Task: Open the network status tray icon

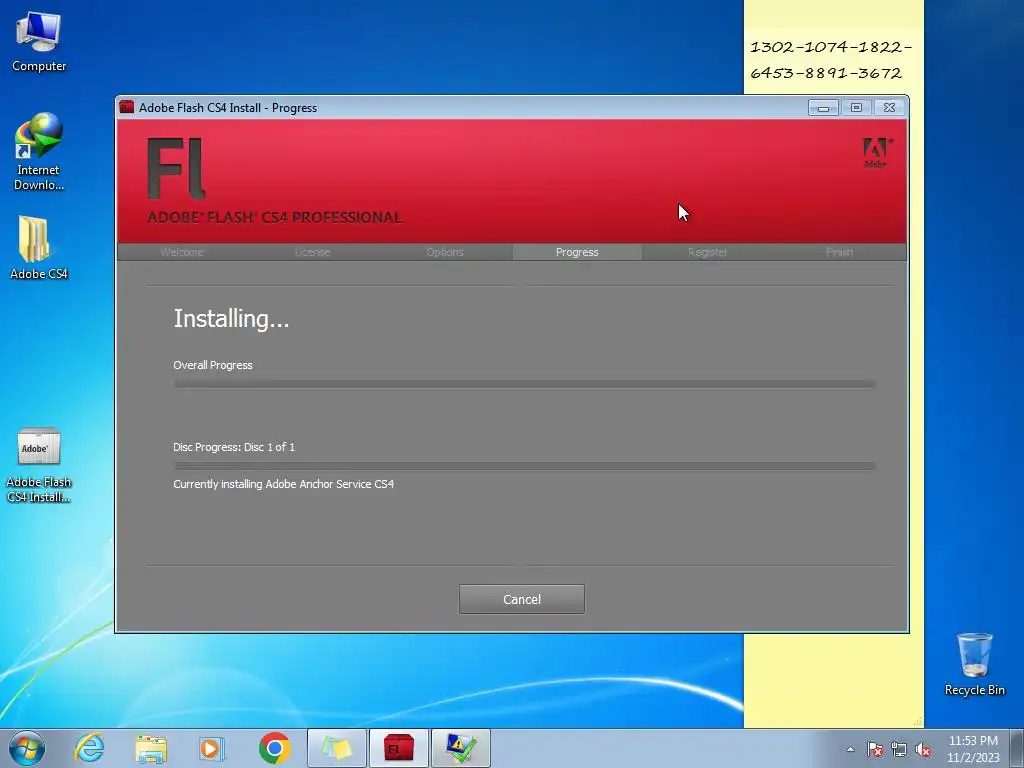Action: [899, 749]
